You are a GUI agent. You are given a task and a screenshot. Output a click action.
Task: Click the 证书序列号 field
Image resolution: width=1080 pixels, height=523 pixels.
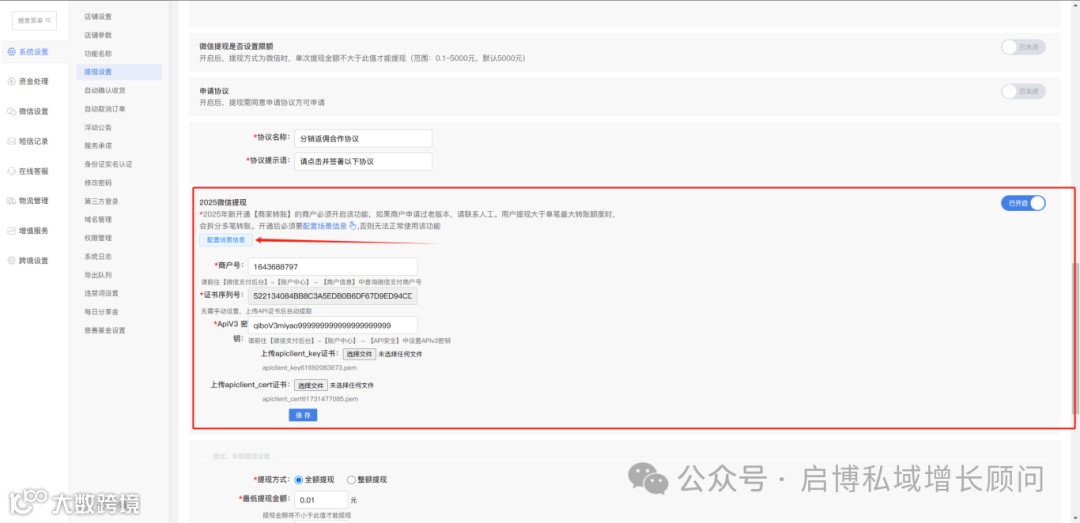pos(333,296)
